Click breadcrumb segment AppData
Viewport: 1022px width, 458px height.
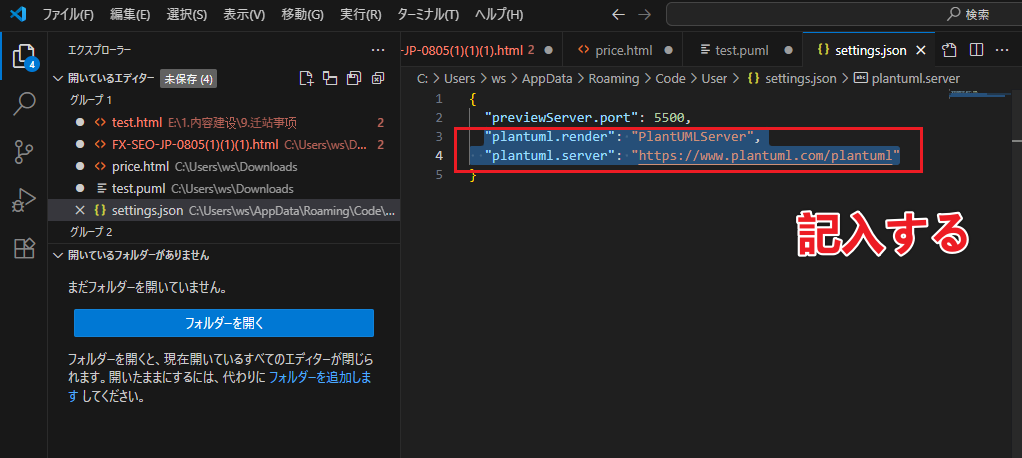(547, 78)
